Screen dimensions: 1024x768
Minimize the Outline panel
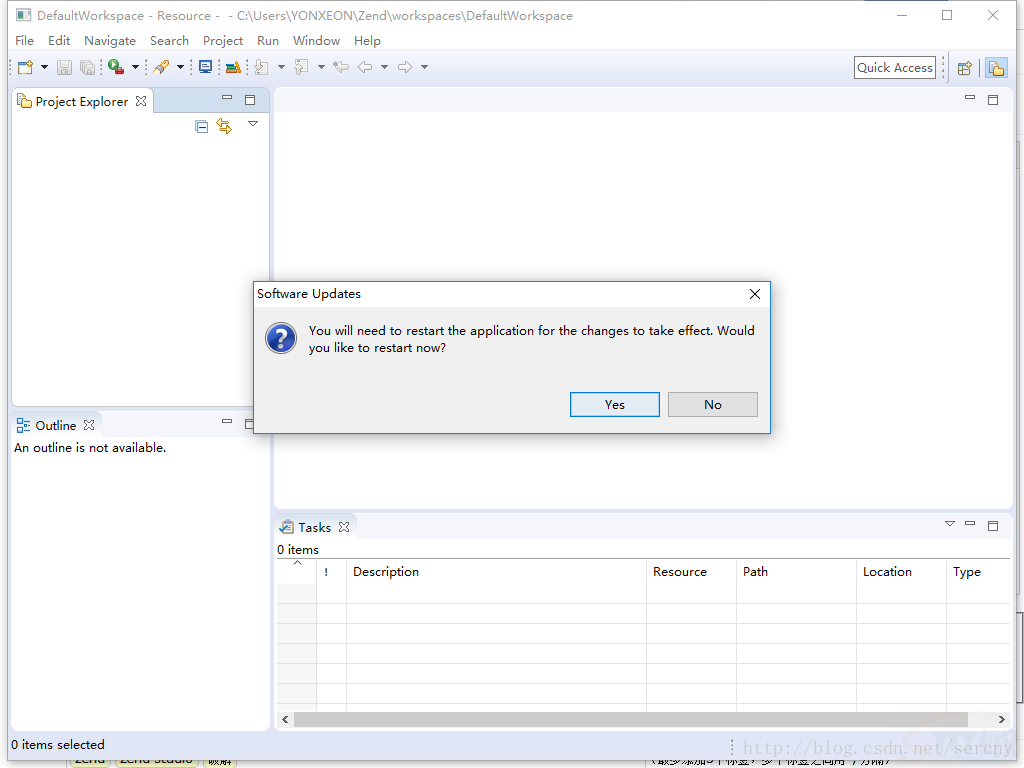pyautogui.click(x=227, y=422)
